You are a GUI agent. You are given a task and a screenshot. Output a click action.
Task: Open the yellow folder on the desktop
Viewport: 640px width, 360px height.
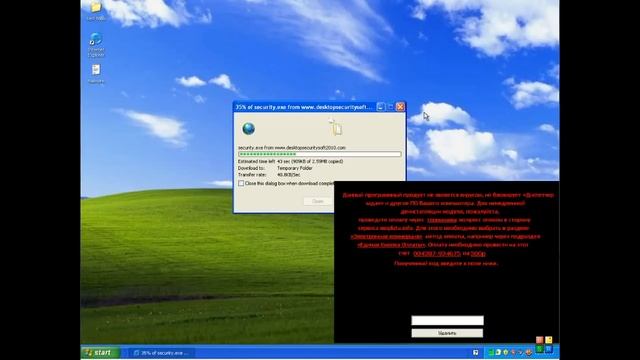pyautogui.click(x=96, y=8)
